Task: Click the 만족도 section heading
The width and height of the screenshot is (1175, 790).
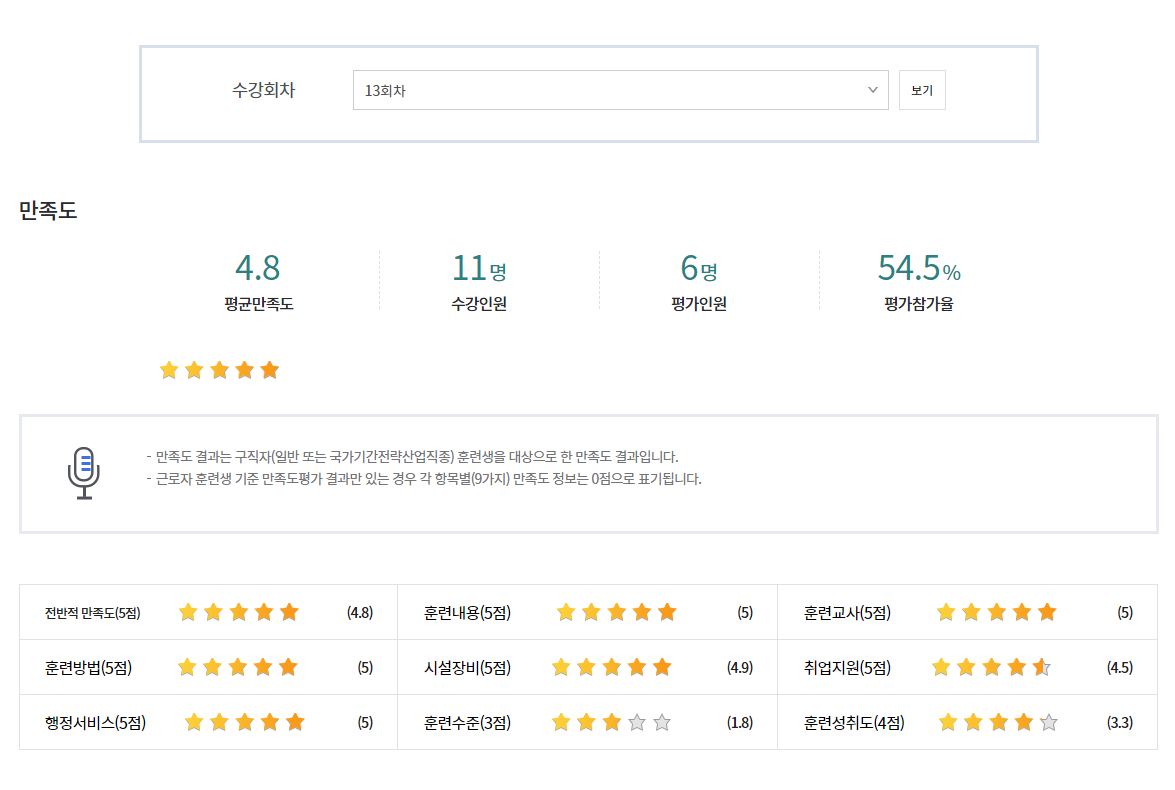Action: [x=48, y=211]
